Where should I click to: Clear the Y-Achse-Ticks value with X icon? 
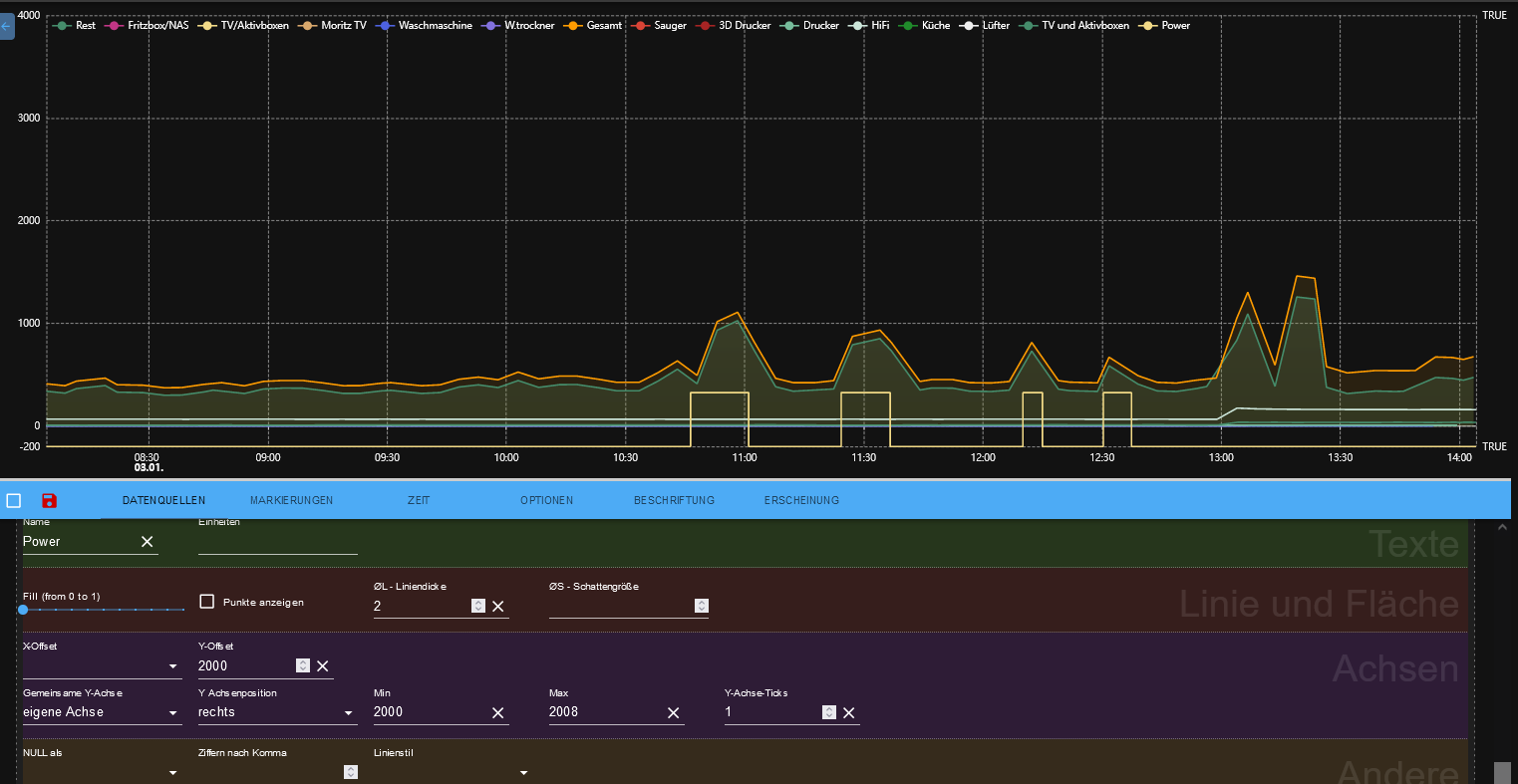click(849, 712)
